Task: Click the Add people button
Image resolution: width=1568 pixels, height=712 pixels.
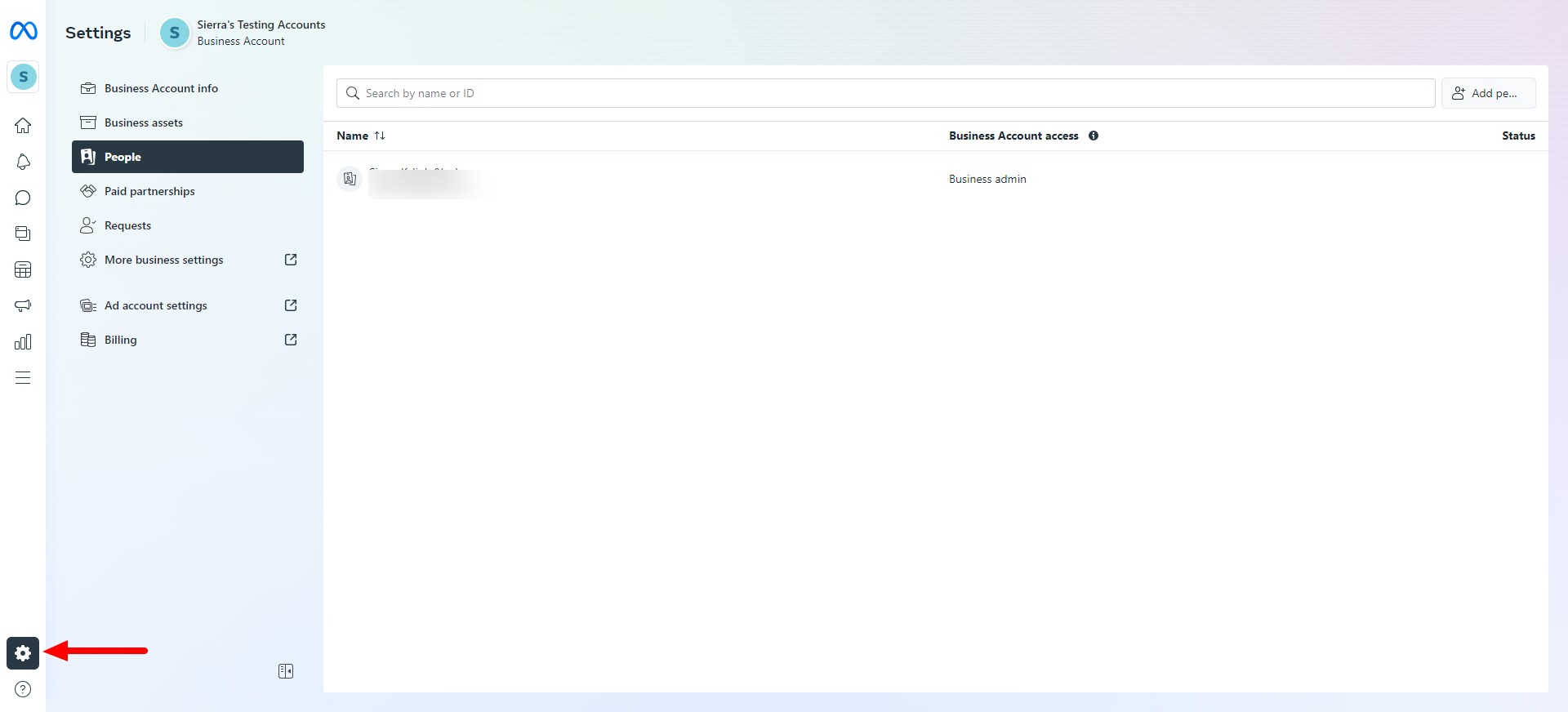Action: [1488, 93]
